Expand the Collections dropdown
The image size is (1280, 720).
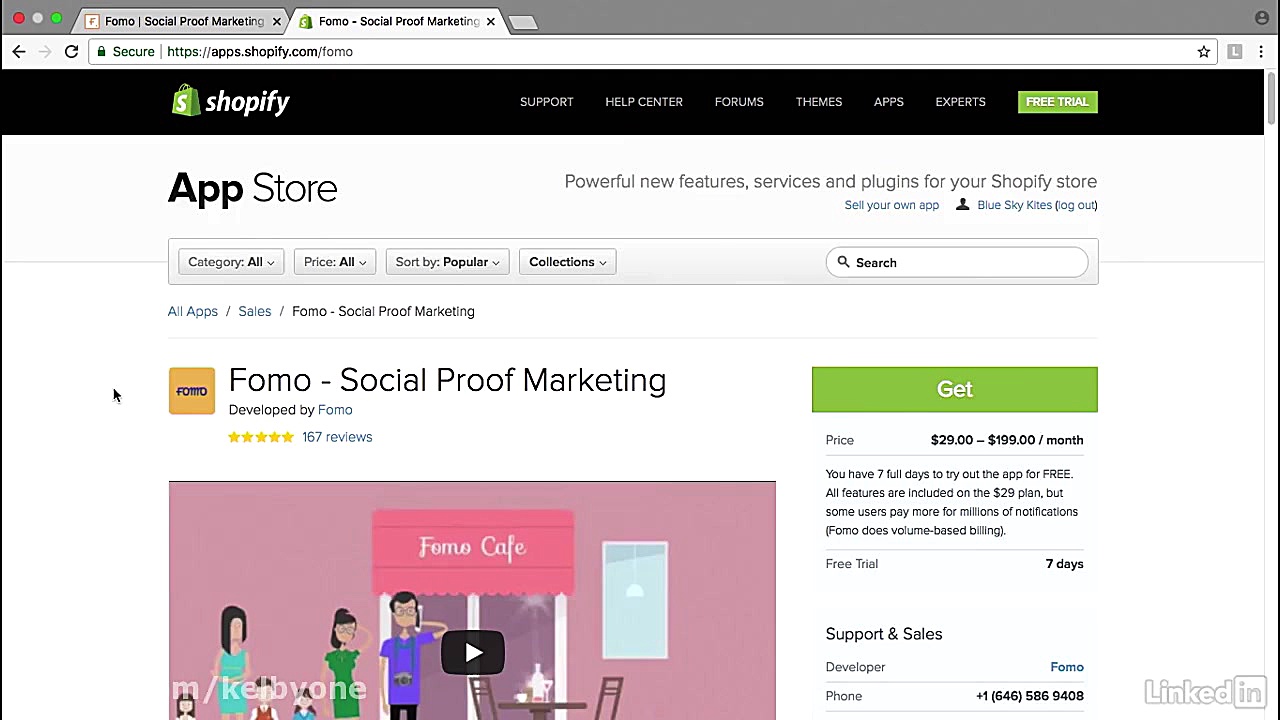coord(568,262)
